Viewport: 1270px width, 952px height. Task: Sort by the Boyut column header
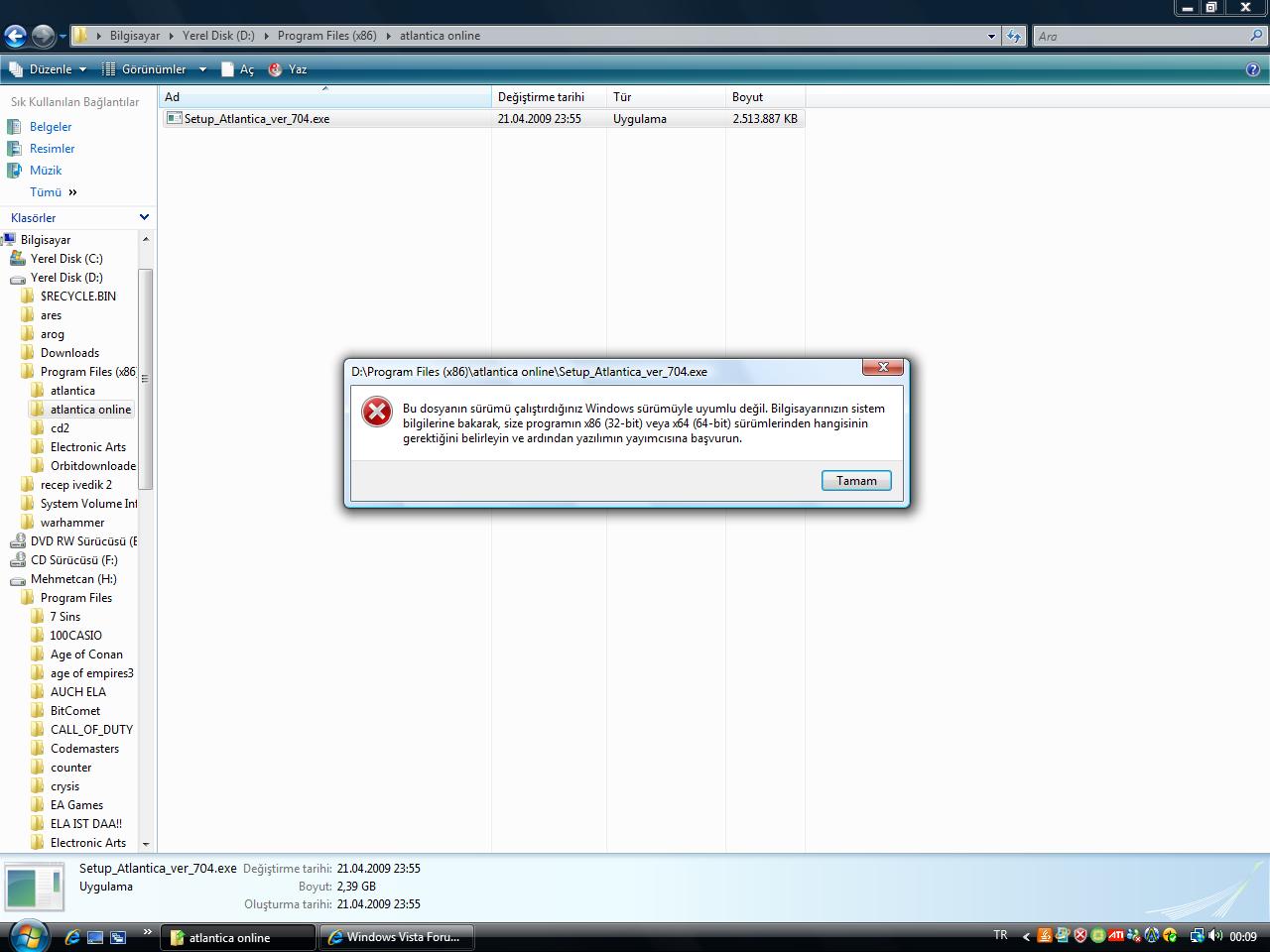765,97
